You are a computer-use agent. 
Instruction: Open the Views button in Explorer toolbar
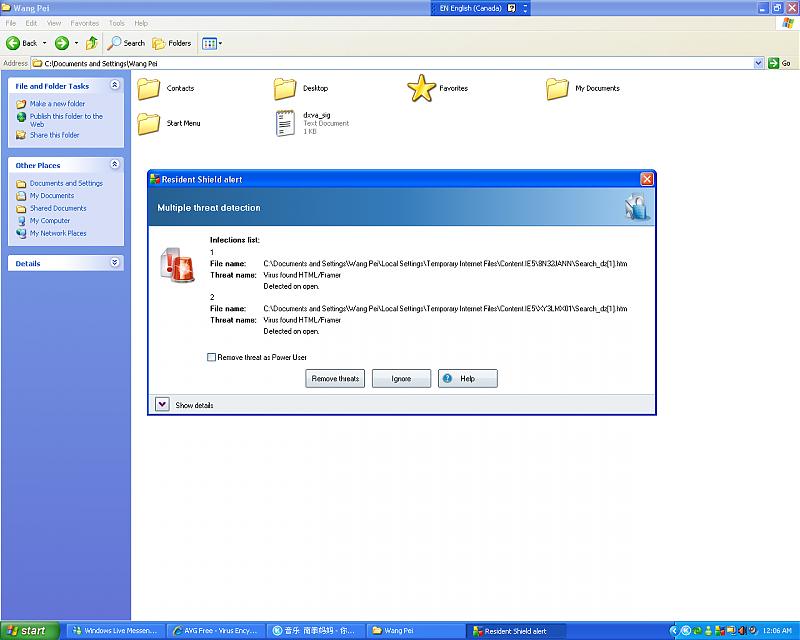coord(212,43)
